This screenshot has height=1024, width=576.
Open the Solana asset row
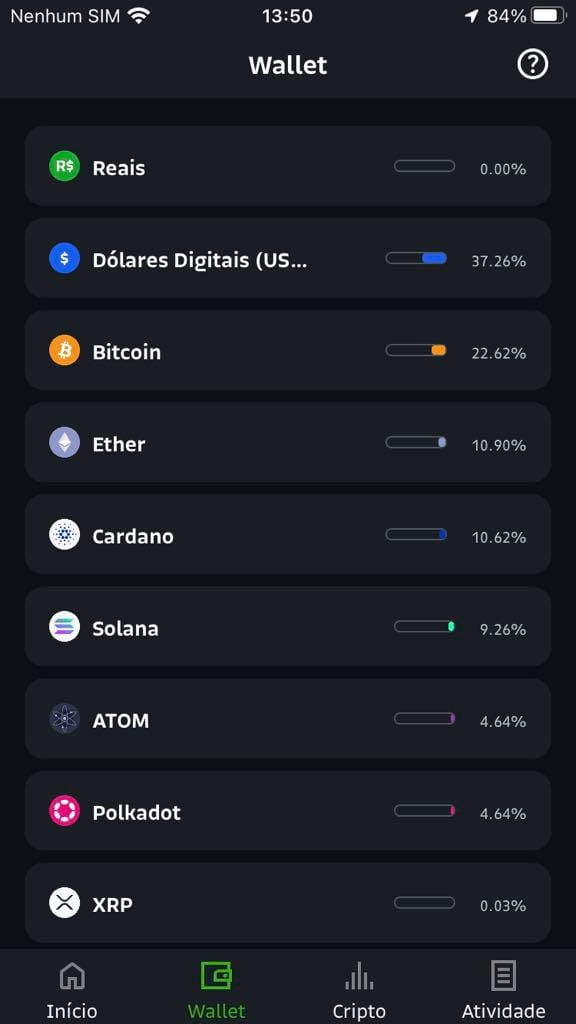pos(288,626)
